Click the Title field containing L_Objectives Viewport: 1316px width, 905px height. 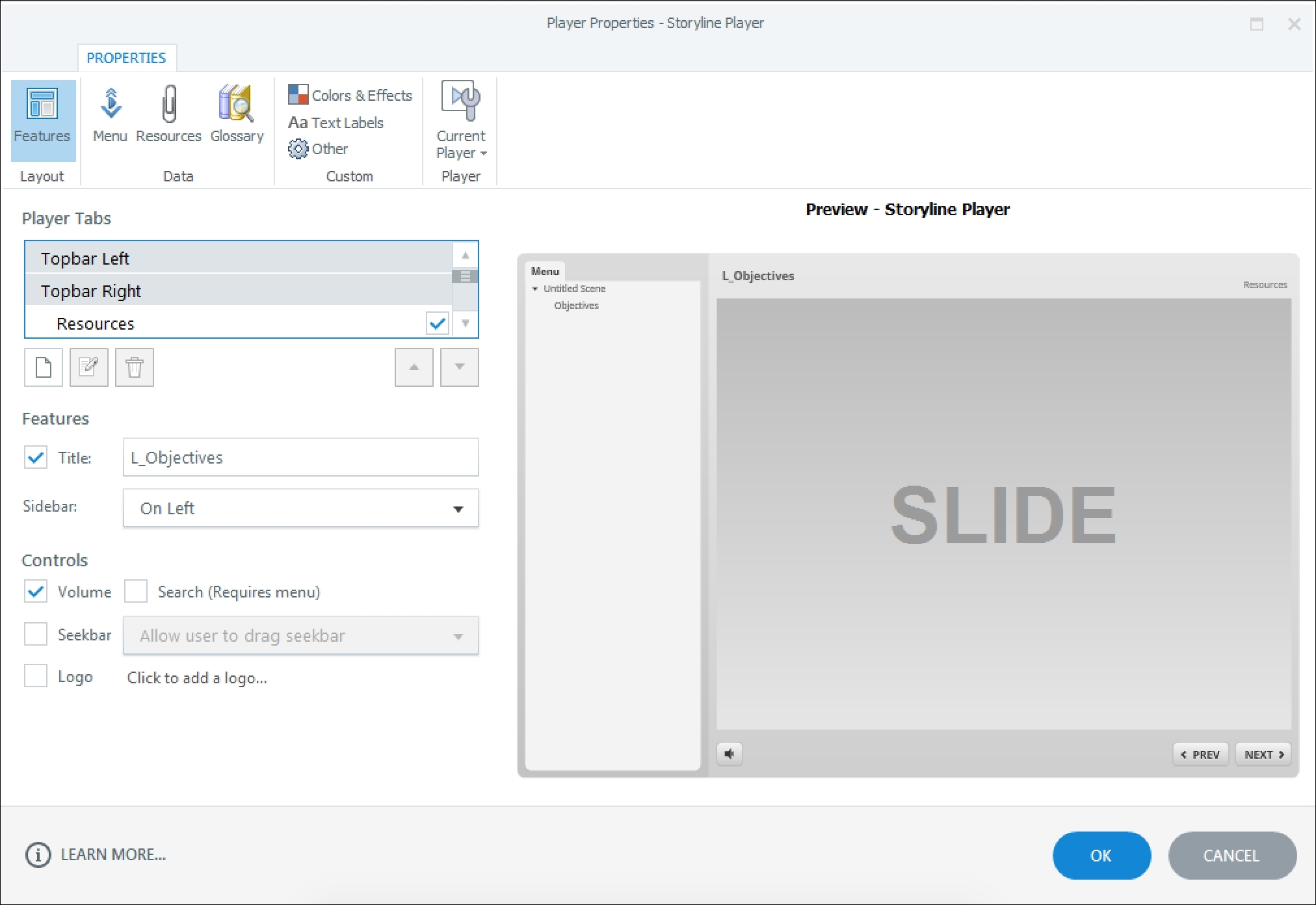[x=301, y=457]
